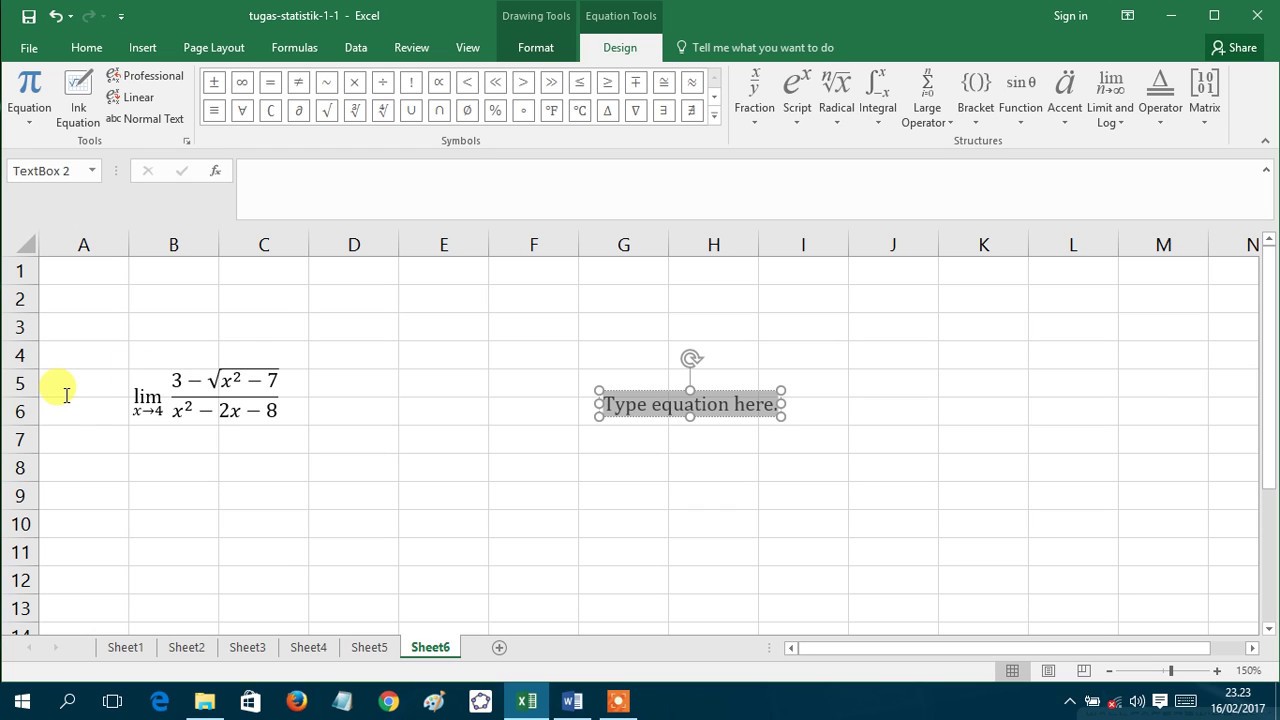Switch equation to Professional format
The height and width of the screenshot is (720, 1280).
(x=145, y=76)
